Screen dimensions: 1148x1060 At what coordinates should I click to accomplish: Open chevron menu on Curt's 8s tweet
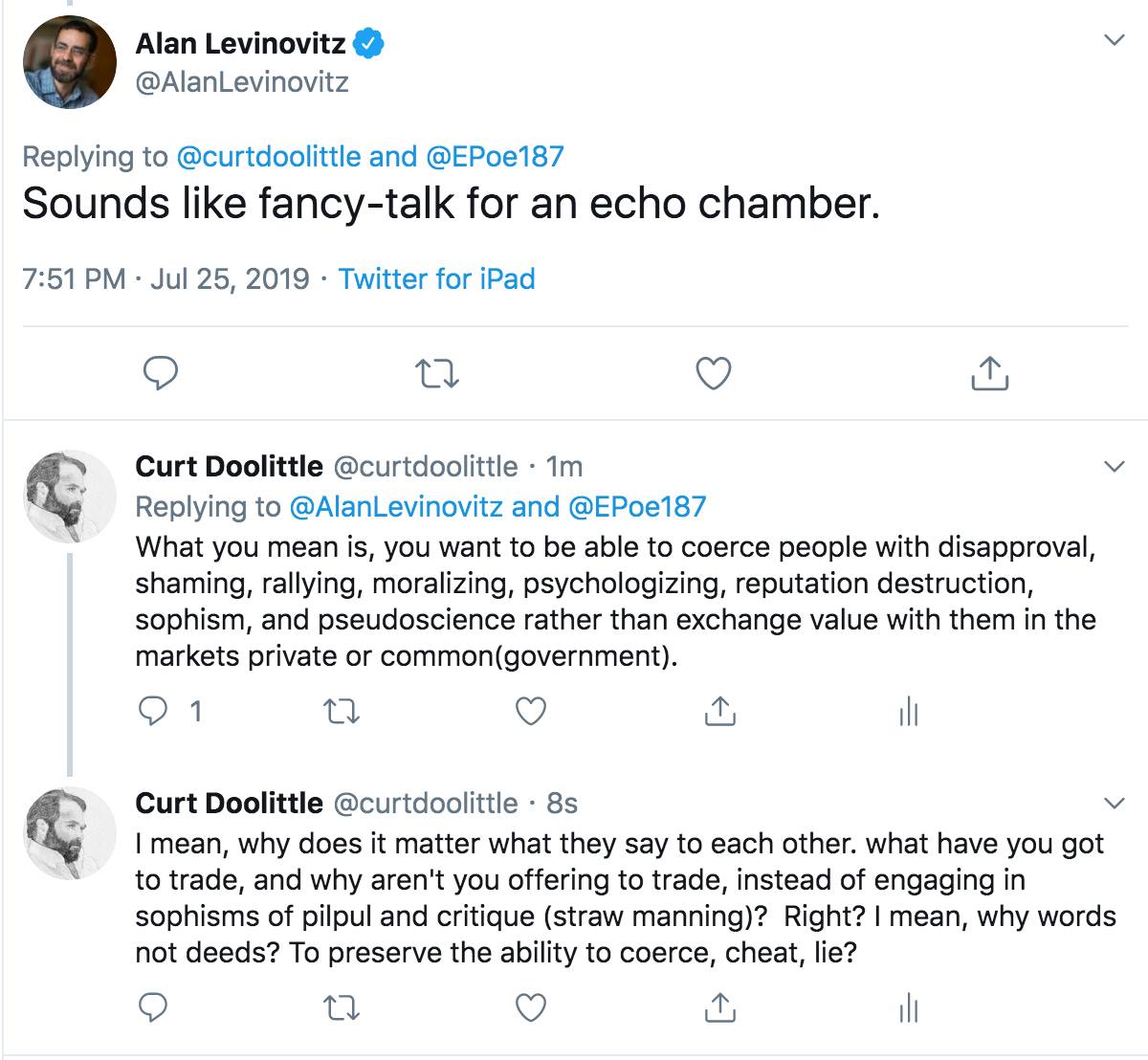click(x=1114, y=802)
